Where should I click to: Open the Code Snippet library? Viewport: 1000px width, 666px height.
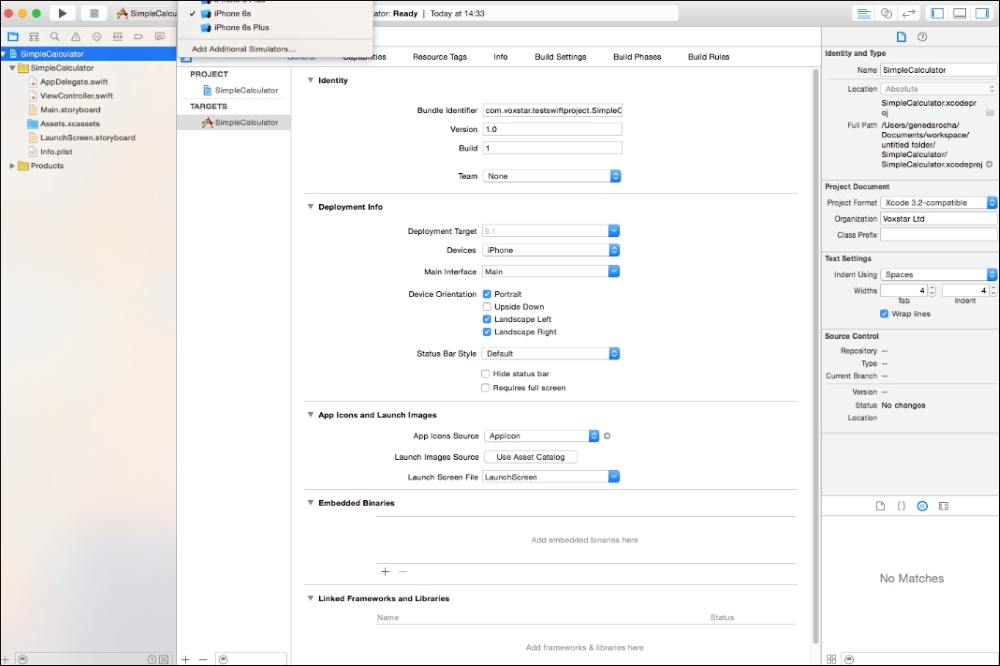(x=901, y=506)
